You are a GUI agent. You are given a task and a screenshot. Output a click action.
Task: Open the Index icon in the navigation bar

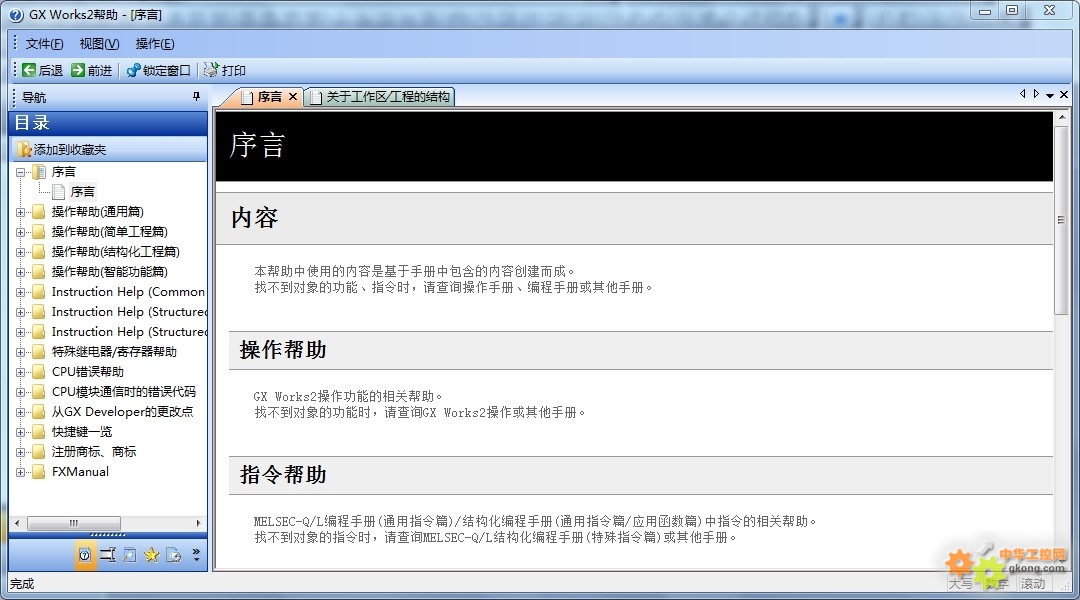point(107,555)
